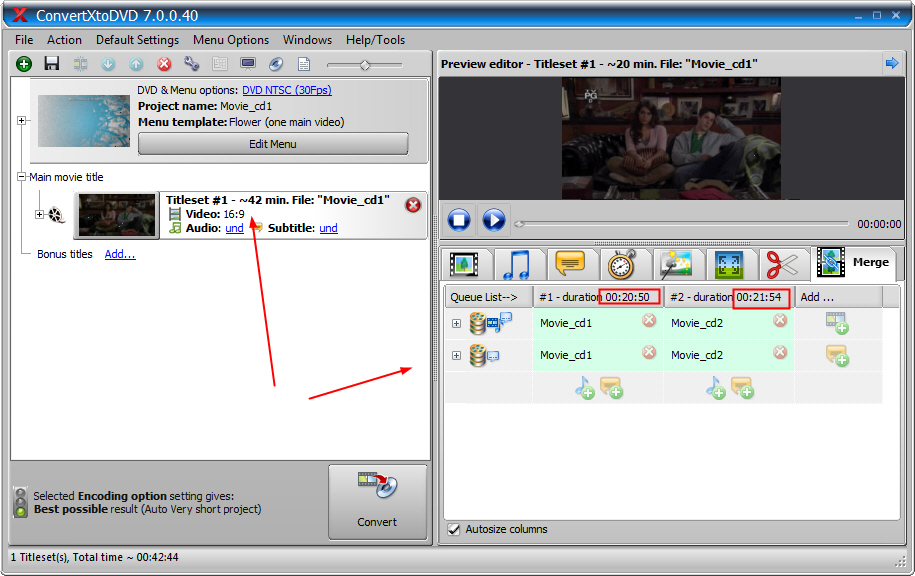Remove Movie_cd2 from the second row
This screenshot has height=576, width=915.
coord(780,352)
